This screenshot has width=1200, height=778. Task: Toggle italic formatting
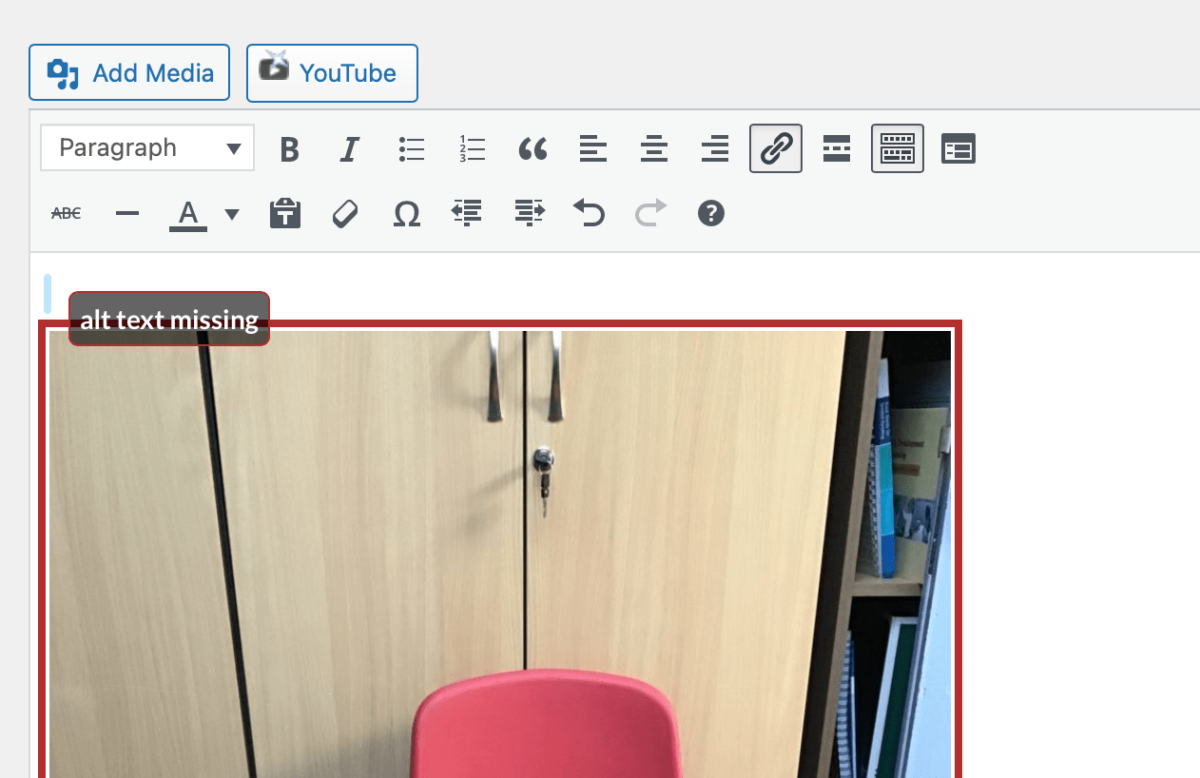(x=349, y=149)
